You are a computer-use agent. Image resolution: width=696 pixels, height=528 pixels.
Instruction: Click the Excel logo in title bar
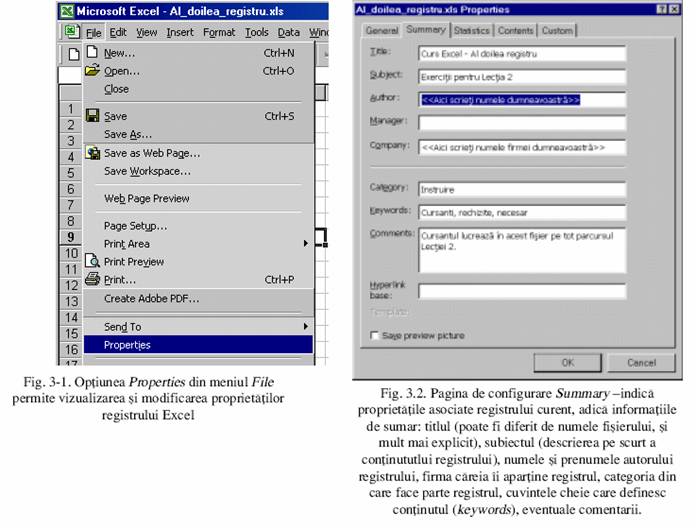click(67, 11)
